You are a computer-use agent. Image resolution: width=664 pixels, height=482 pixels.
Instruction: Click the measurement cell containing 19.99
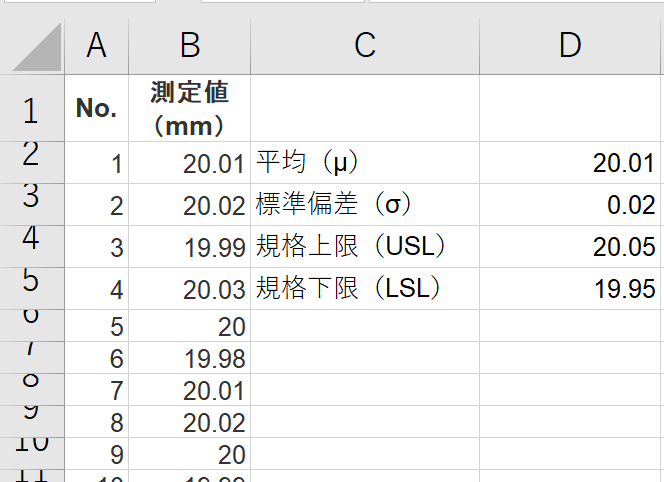click(190, 247)
